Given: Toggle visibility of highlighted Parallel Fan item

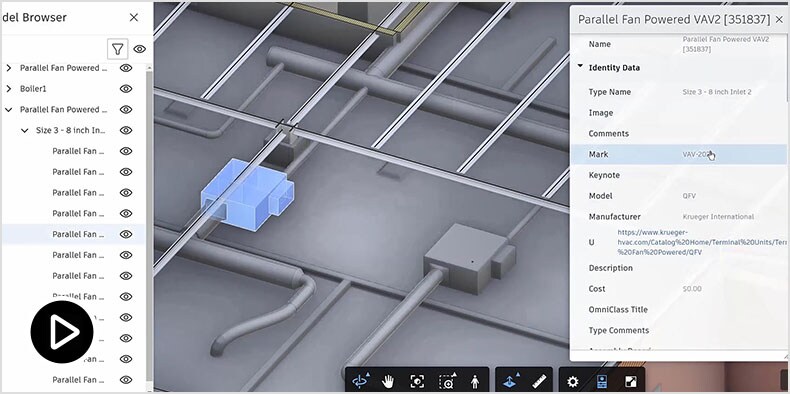Looking at the screenshot, I should tap(126, 234).
